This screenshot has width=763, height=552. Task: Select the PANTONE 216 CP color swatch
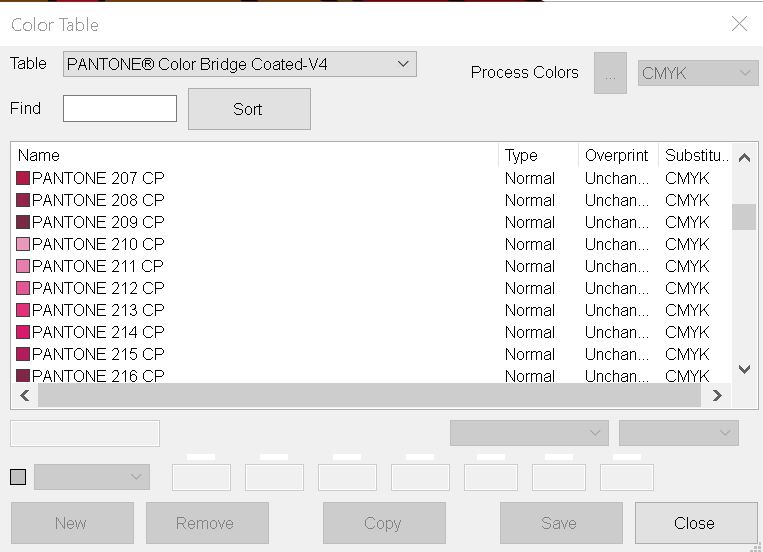click(23, 376)
